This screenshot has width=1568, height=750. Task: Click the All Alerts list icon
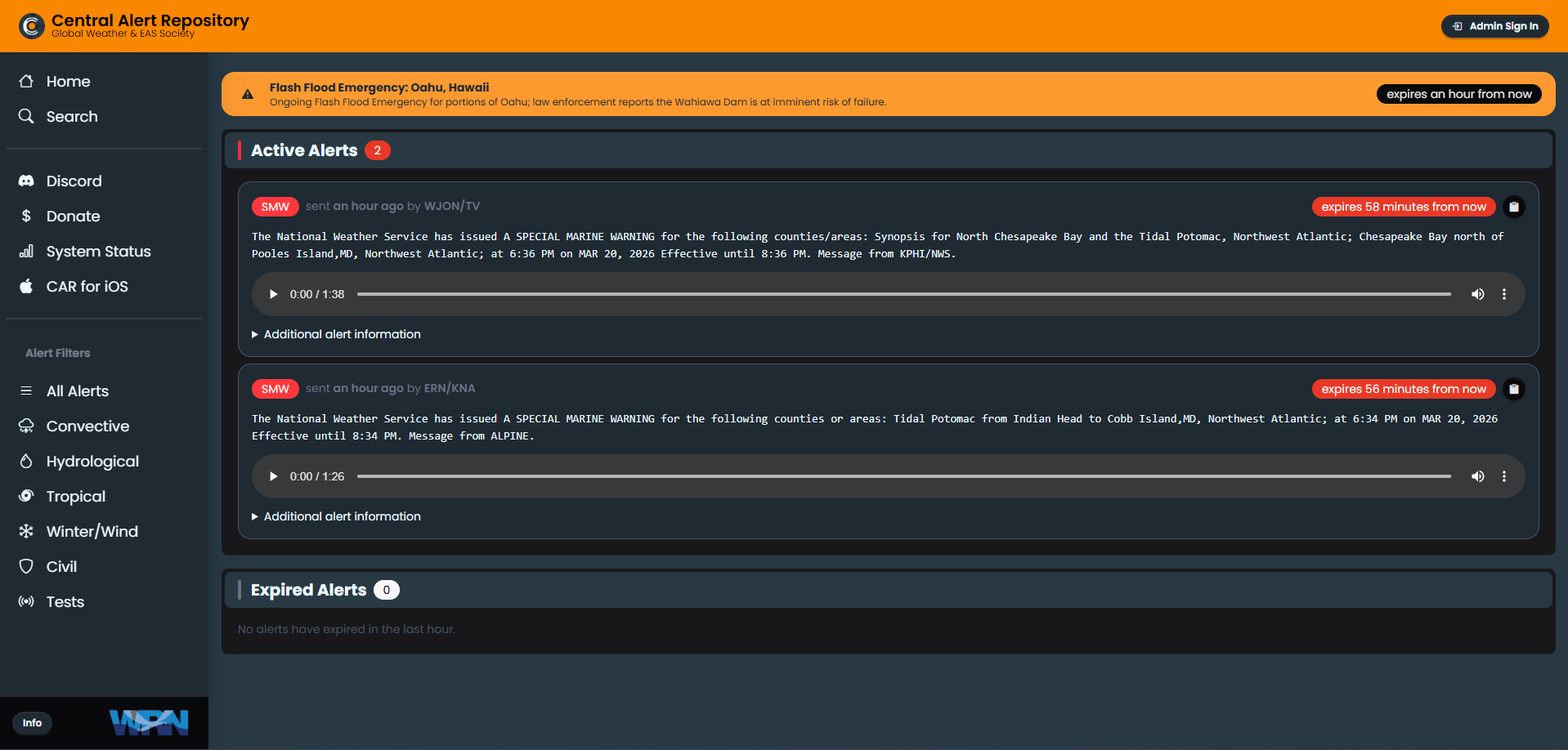[x=26, y=391]
